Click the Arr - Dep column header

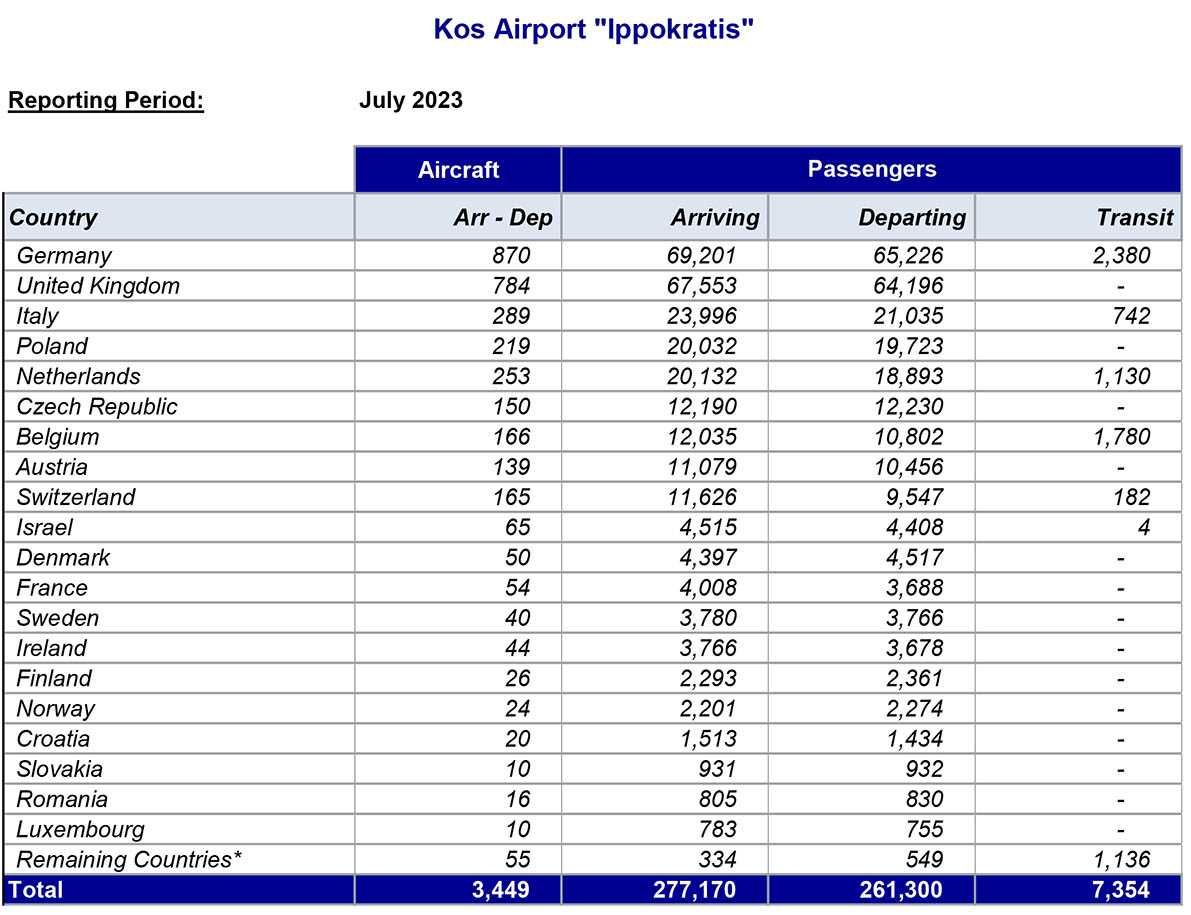tap(502, 217)
